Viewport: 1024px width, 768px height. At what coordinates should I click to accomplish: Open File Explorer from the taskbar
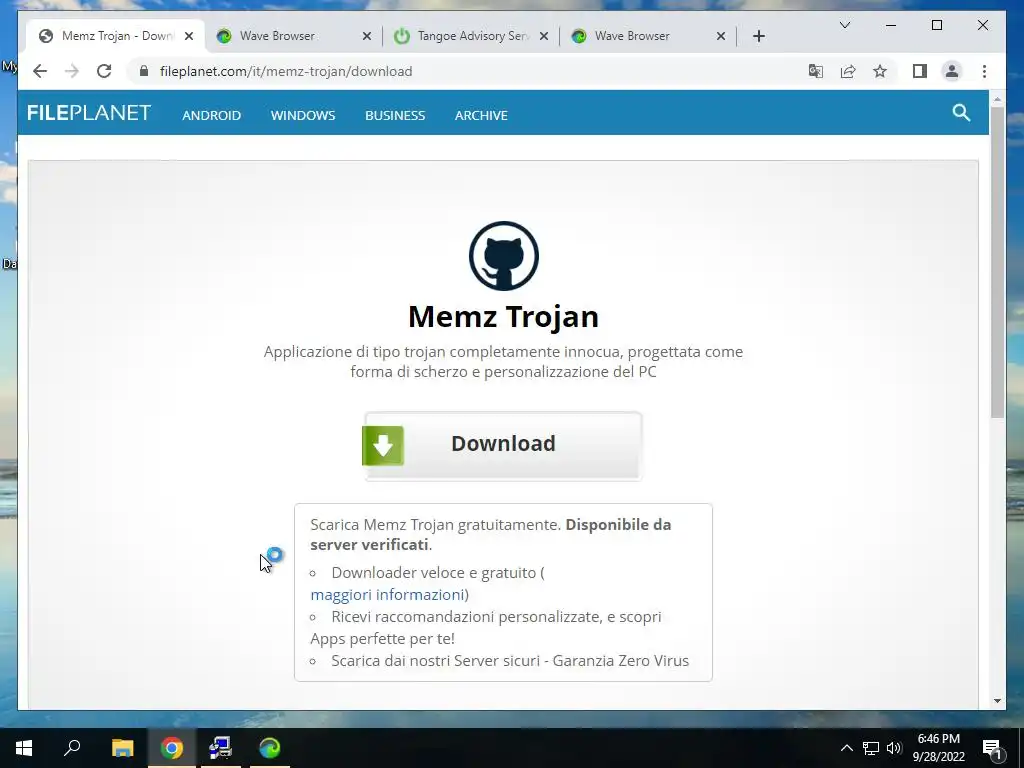pyautogui.click(x=122, y=748)
